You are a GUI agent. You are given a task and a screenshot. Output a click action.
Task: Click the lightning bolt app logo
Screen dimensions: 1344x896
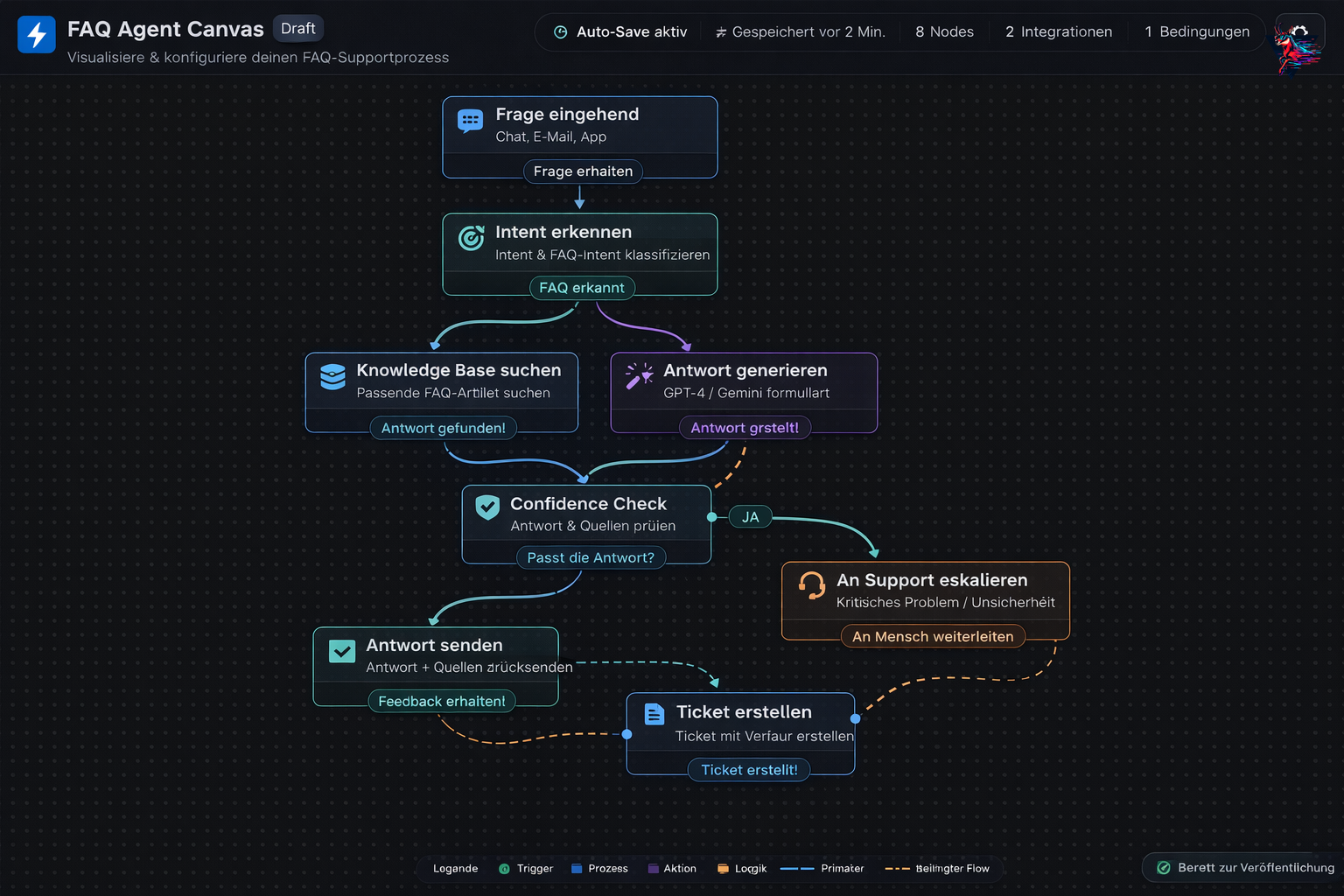point(37,35)
